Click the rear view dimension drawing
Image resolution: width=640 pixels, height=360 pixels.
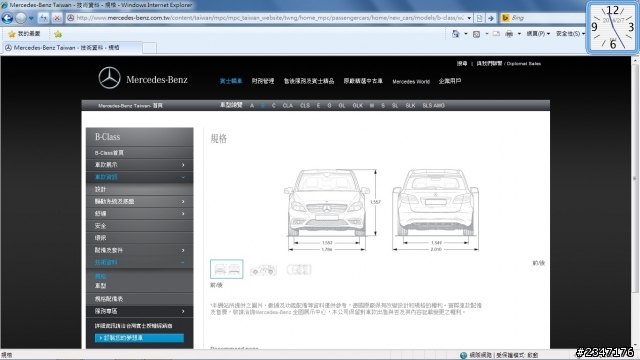[x=436, y=209]
